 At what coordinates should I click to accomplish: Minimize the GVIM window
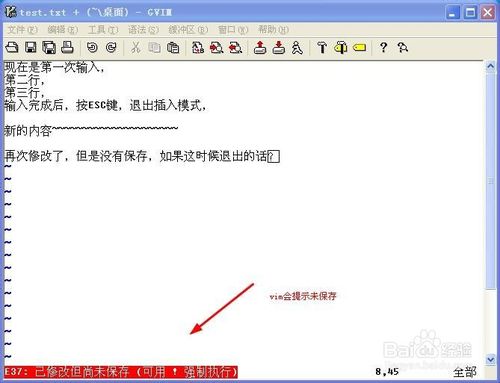pyautogui.click(x=453, y=13)
